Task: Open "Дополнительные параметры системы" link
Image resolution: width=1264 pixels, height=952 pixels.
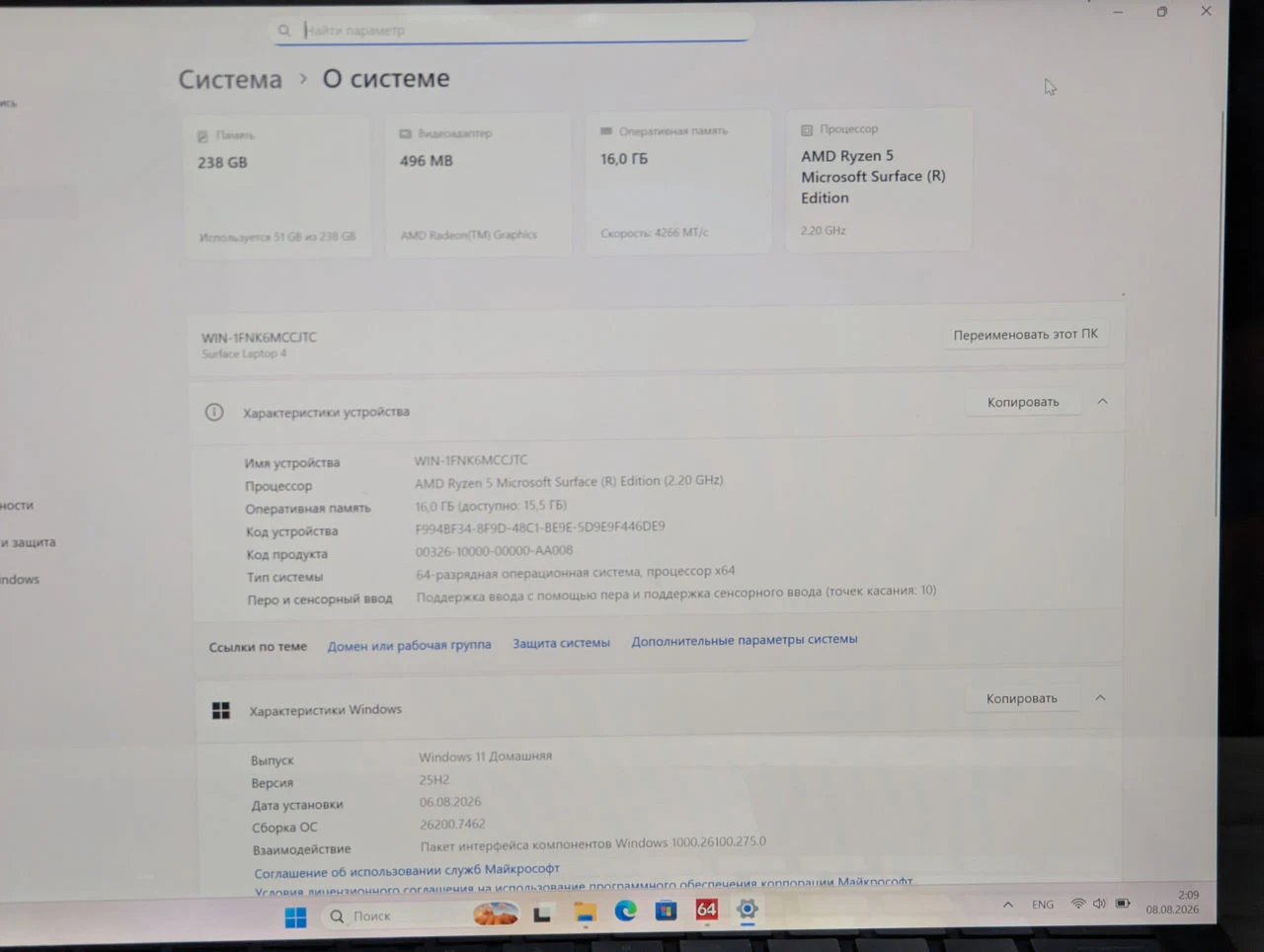Action: click(x=745, y=640)
